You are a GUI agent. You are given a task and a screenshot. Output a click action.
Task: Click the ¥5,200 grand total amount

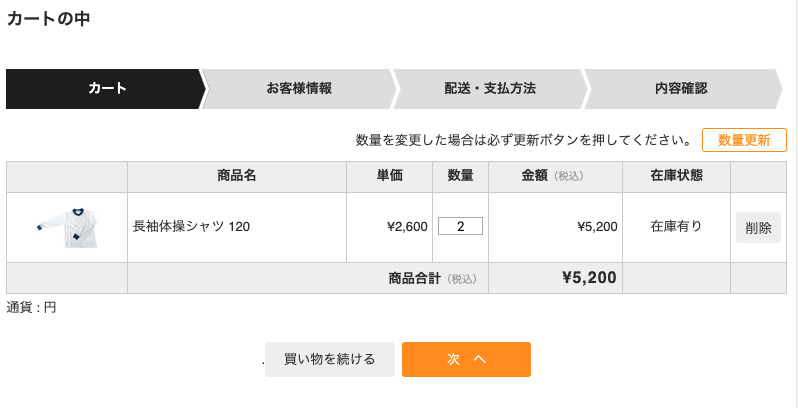[589, 277]
